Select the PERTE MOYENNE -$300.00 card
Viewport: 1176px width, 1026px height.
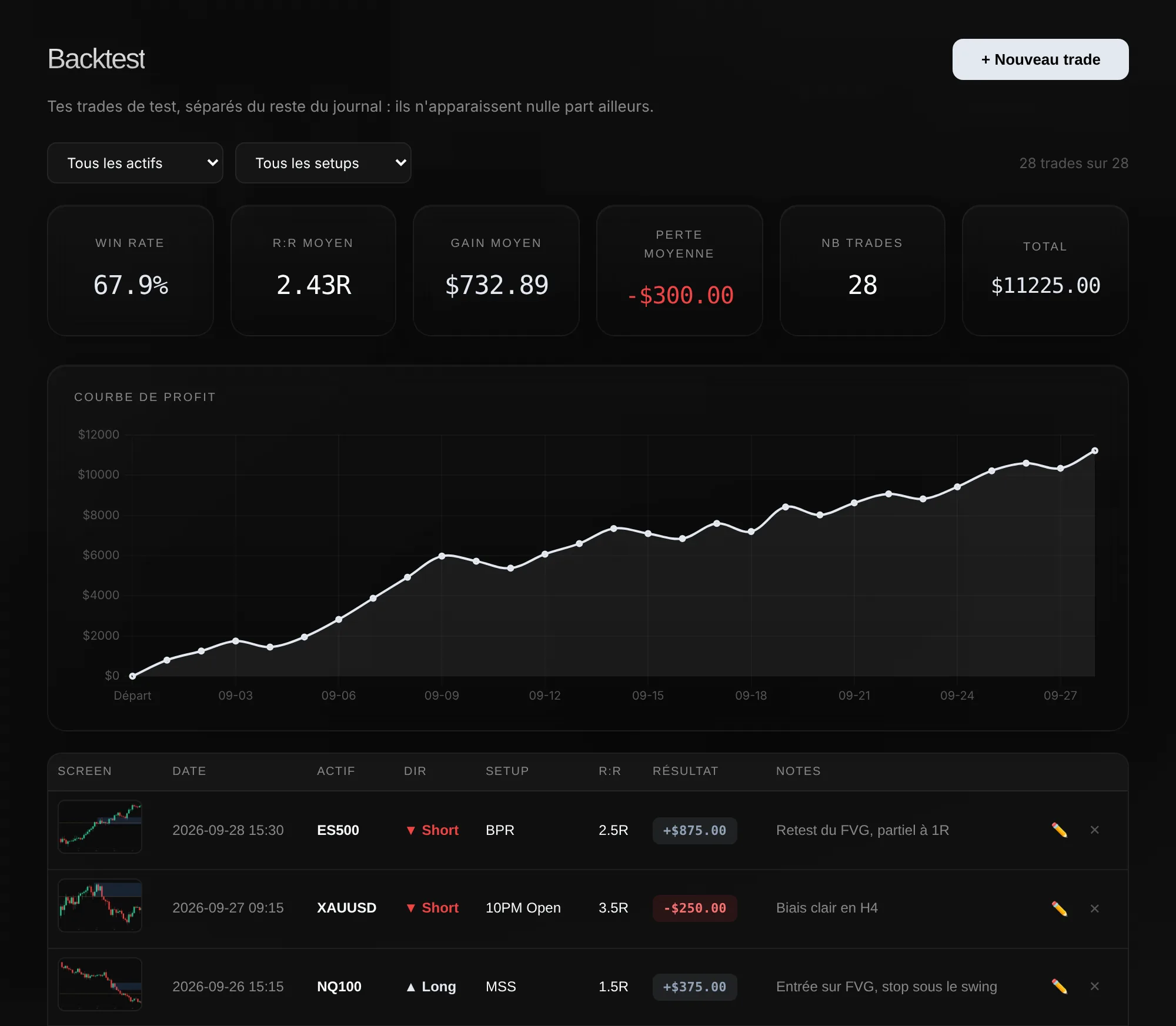point(679,270)
